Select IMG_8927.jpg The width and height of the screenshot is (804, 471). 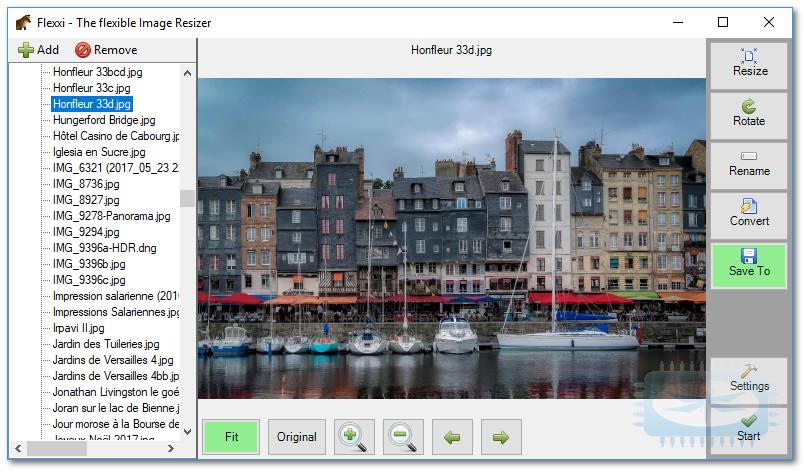click(86, 200)
